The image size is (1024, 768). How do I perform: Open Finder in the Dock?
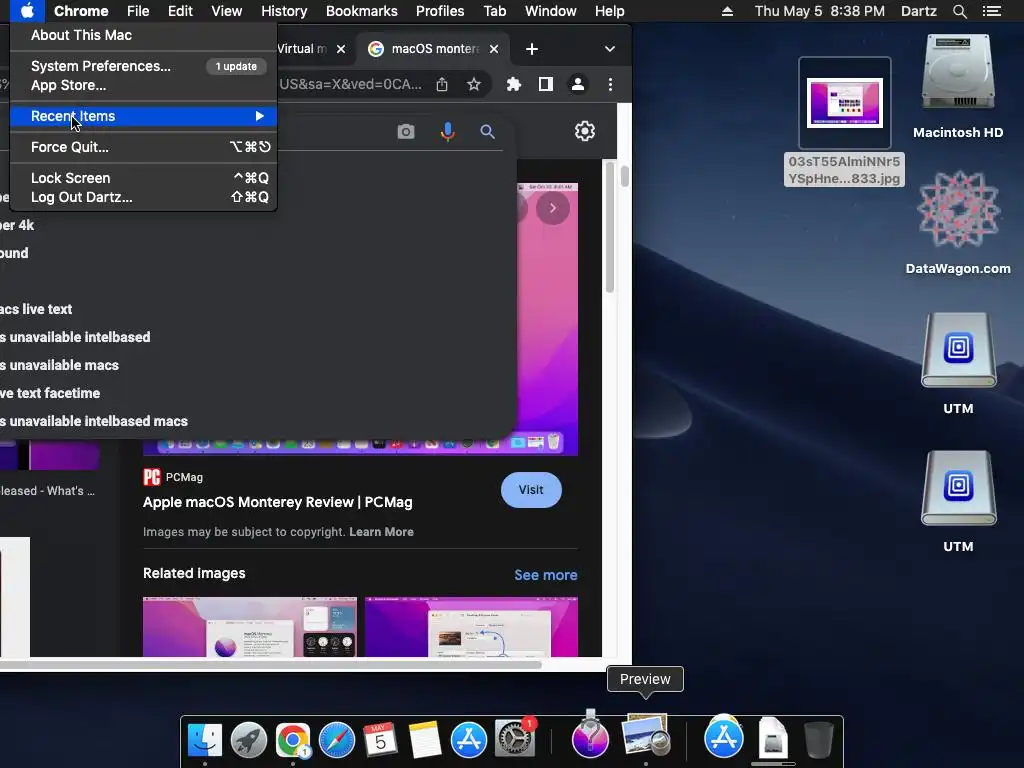[205, 740]
